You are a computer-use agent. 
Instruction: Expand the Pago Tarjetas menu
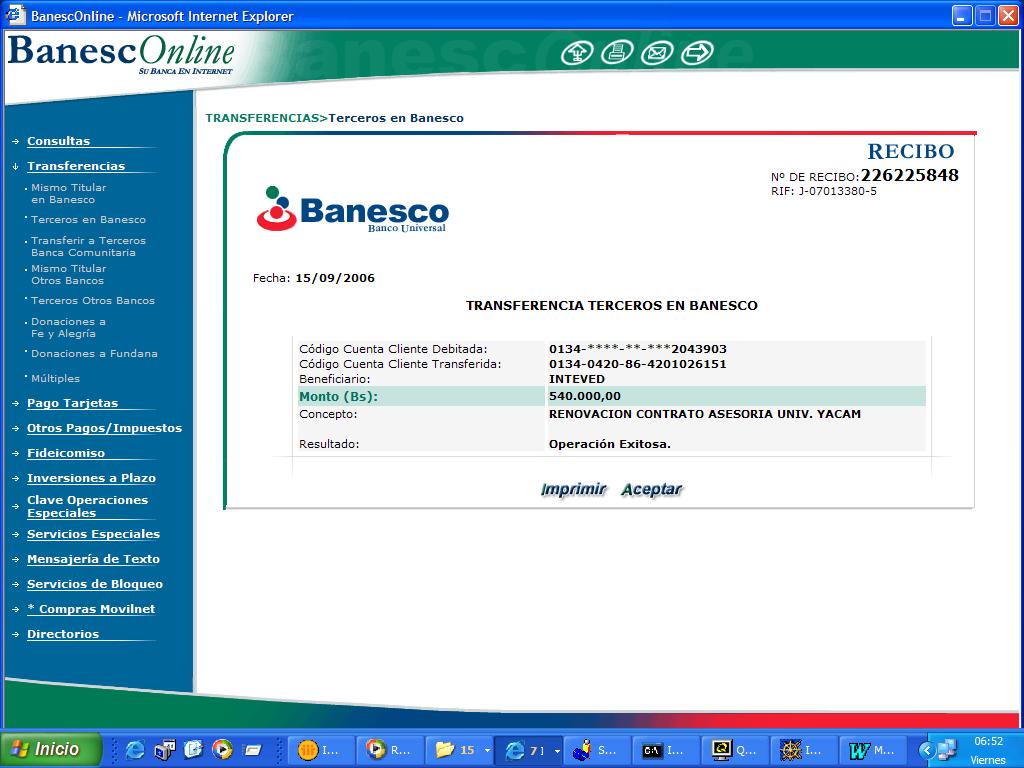click(x=72, y=403)
